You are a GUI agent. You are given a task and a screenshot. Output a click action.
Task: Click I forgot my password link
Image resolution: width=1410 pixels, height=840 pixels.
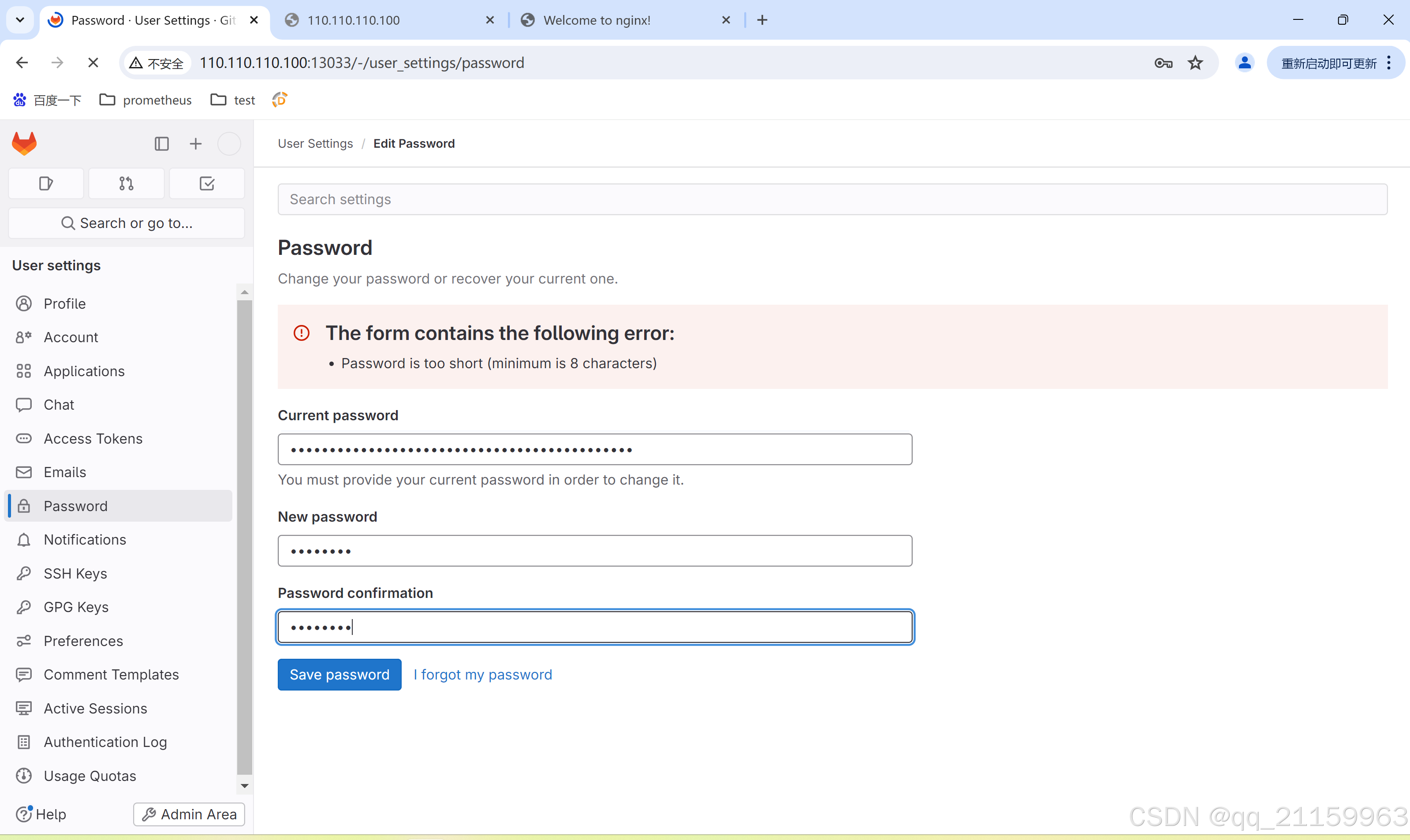[x=483, y=675]
